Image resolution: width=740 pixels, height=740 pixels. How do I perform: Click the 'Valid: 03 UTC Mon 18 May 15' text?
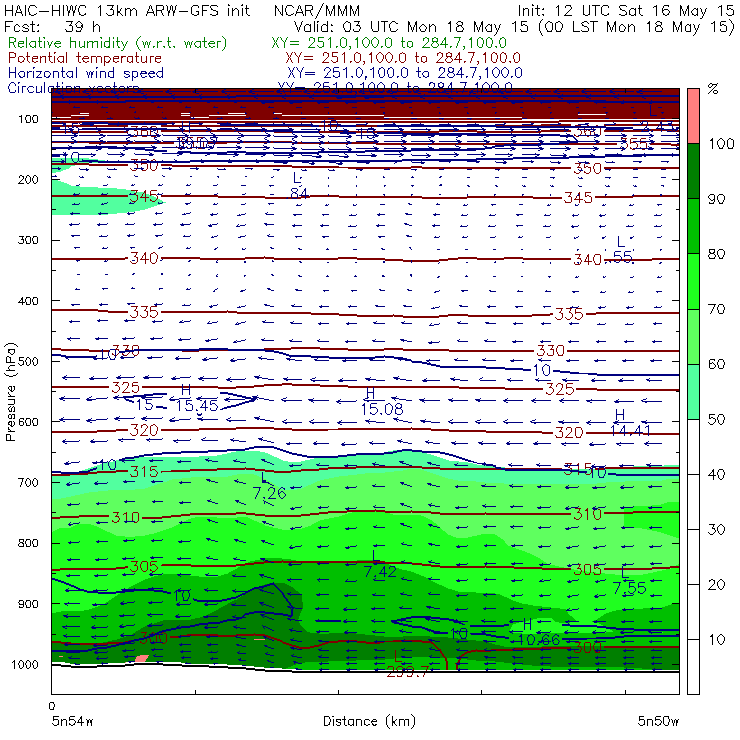coord(411,26)
